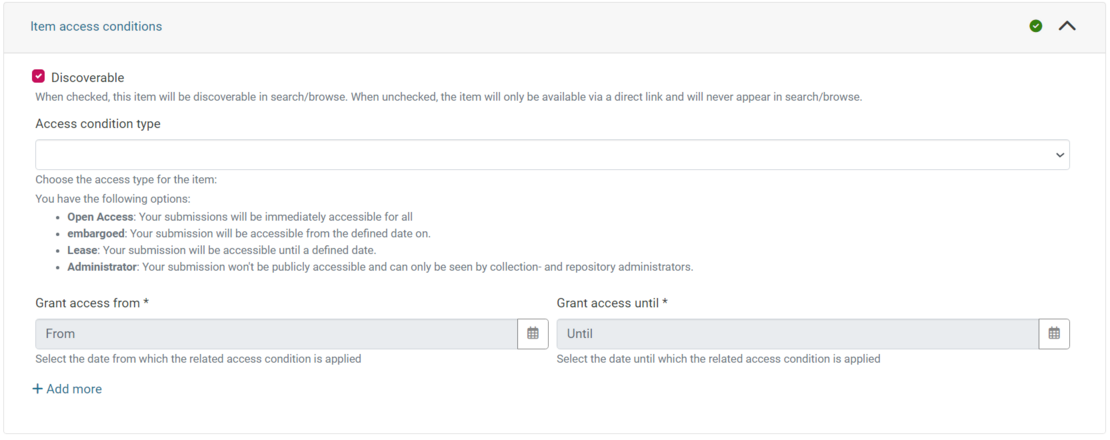
Task: Collapse the Item access conditions section
Action: [1067, 26]
